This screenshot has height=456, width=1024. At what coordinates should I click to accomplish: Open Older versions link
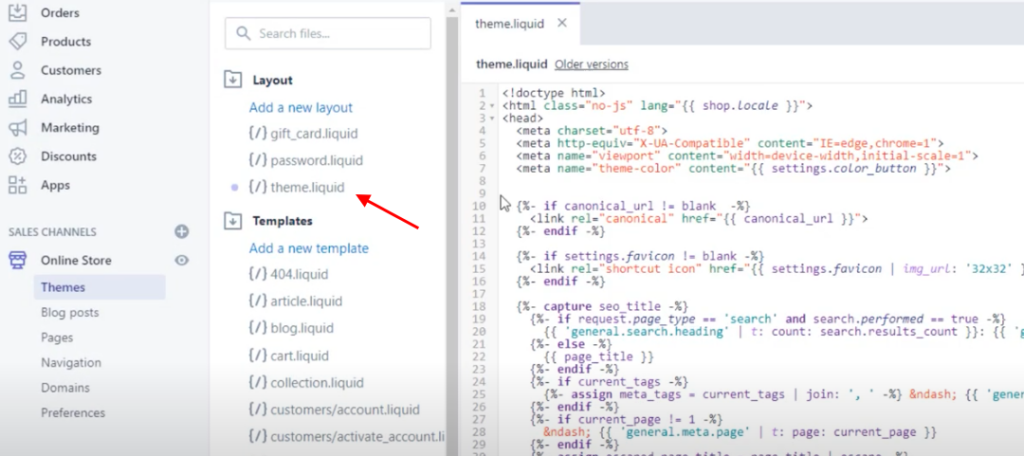click(591, 64)
